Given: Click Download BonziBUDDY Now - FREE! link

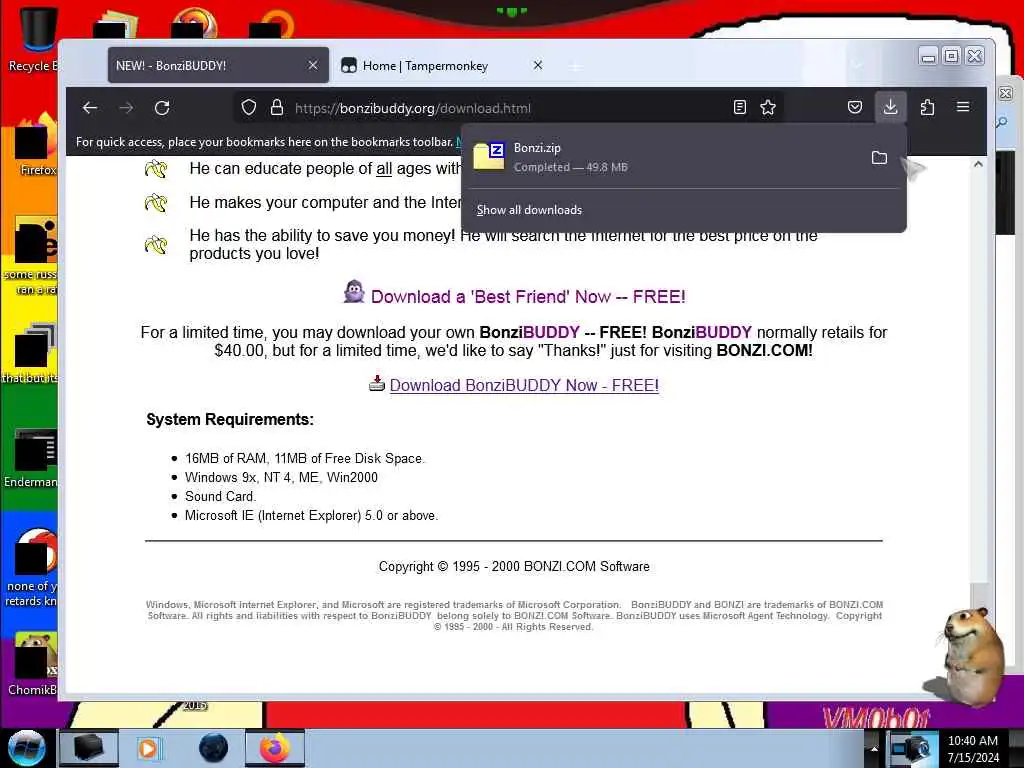Looking at the screenshot, I should click(524, 385).
